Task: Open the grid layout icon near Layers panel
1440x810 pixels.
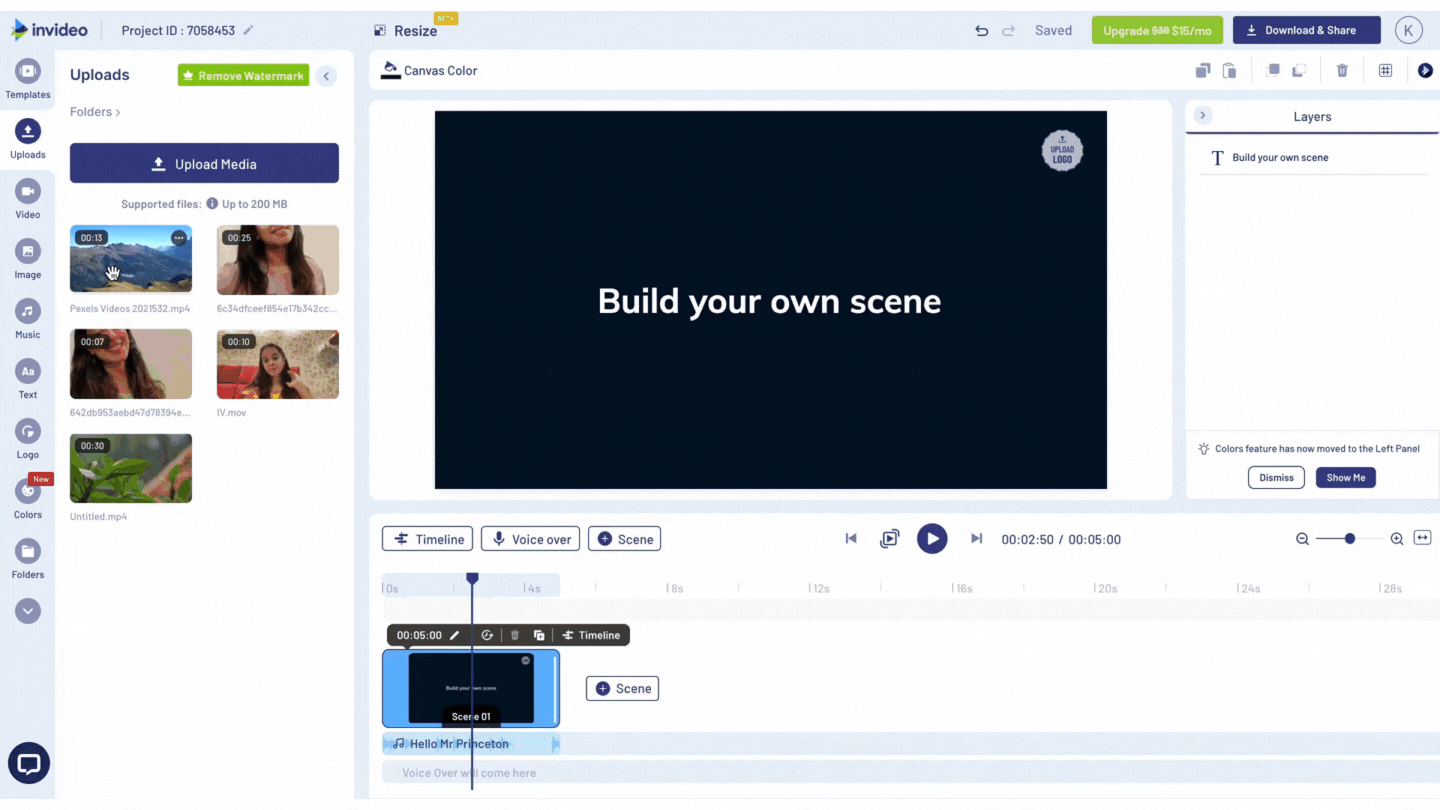Action: [1386, 70]
